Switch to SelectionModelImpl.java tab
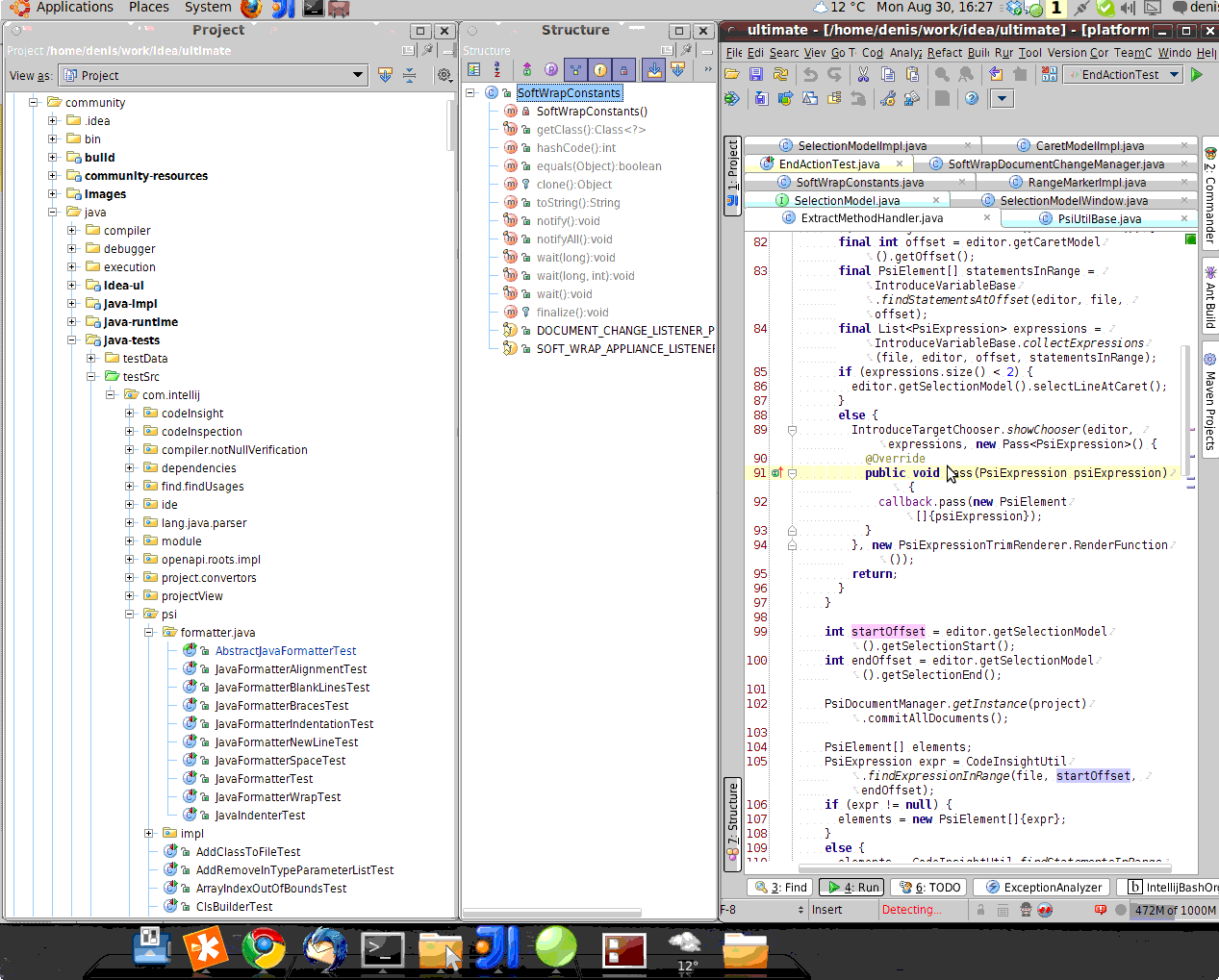Viewport: 1219px width, 980px height. (862, 145)
